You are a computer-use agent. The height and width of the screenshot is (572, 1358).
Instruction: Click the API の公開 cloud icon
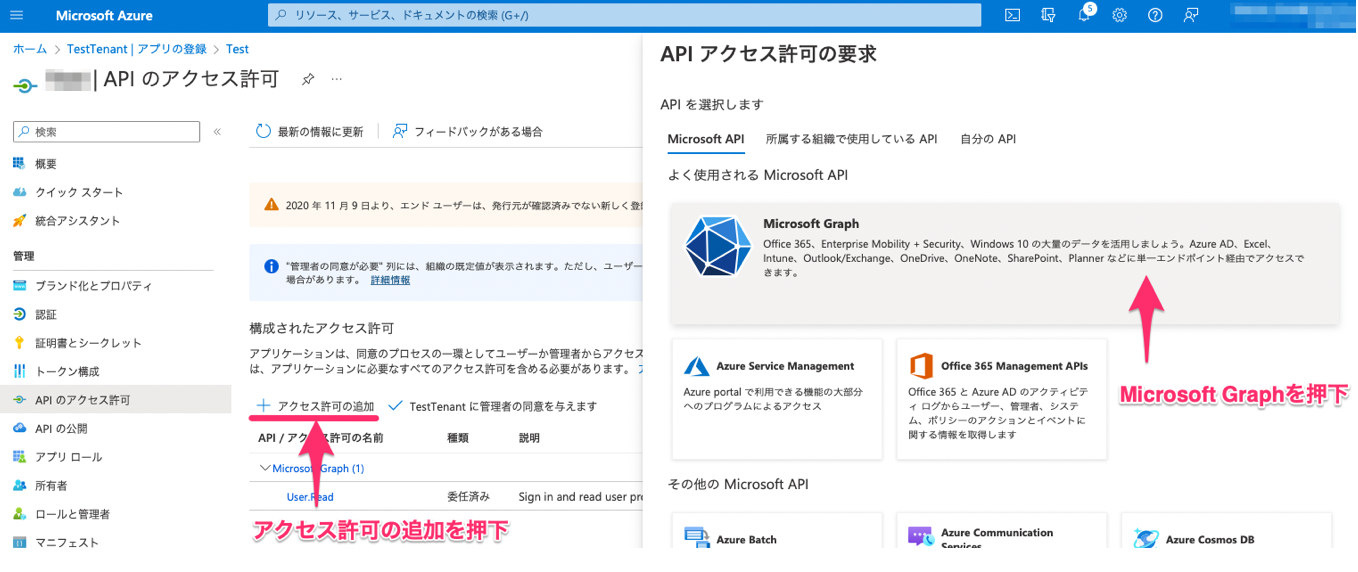tap(19, 428)
